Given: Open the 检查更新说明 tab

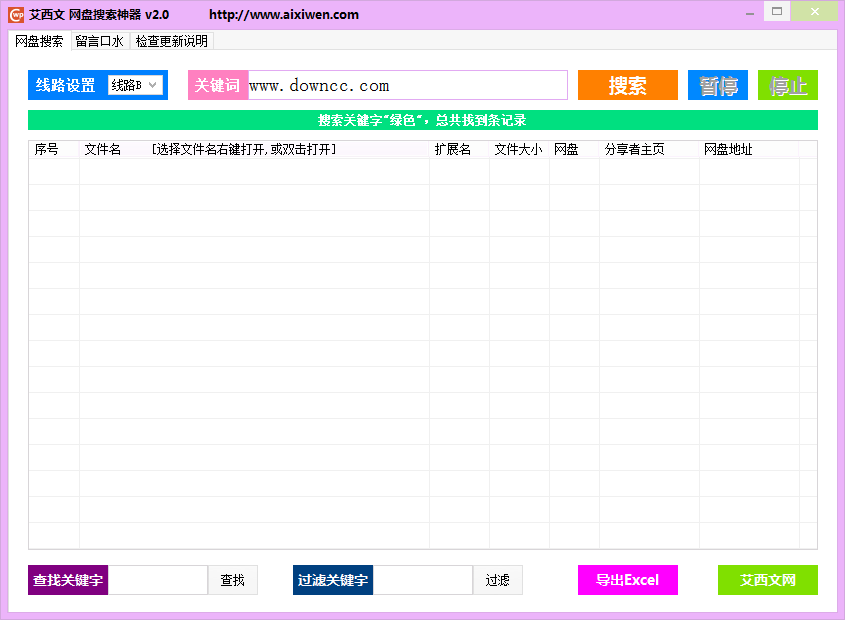Looking at the screenshot, I should pyautogui.click(x=171, y=41).
